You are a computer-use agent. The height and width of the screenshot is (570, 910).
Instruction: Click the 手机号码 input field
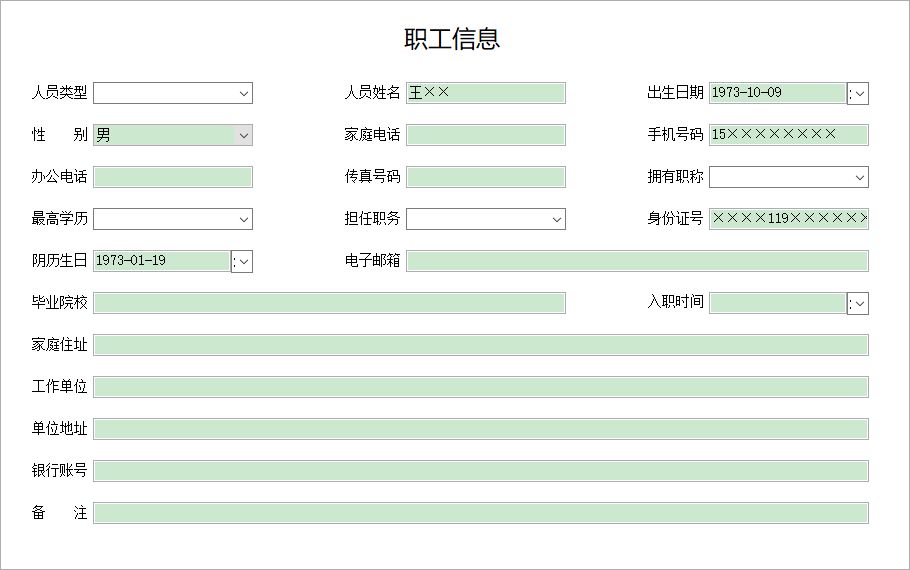[x=789, y=135]
